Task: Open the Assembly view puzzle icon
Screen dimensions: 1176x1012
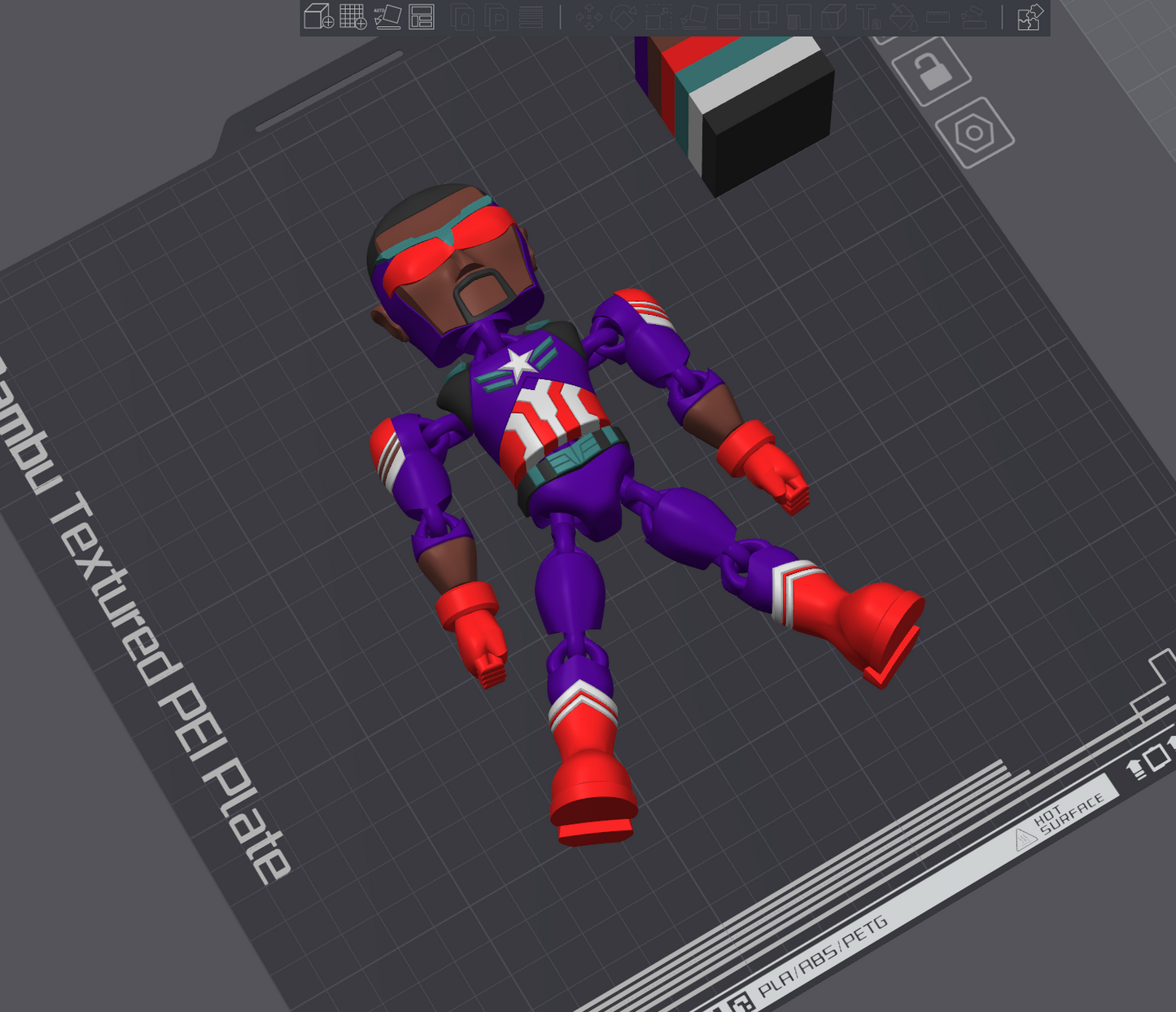Action: coord(1030,17)
